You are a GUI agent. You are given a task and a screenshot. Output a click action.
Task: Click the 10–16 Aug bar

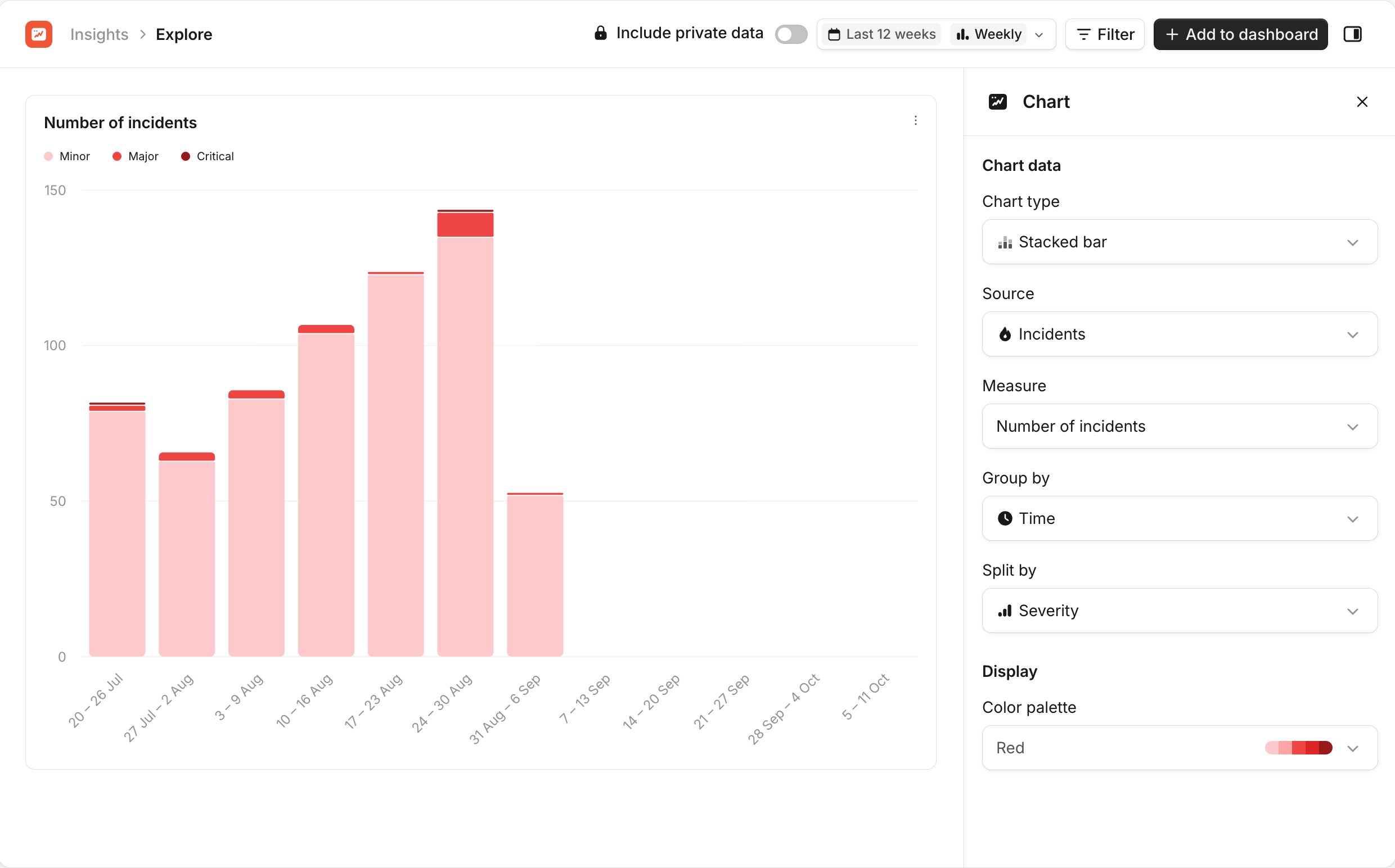pyautogui.click(x=326, y=491)
